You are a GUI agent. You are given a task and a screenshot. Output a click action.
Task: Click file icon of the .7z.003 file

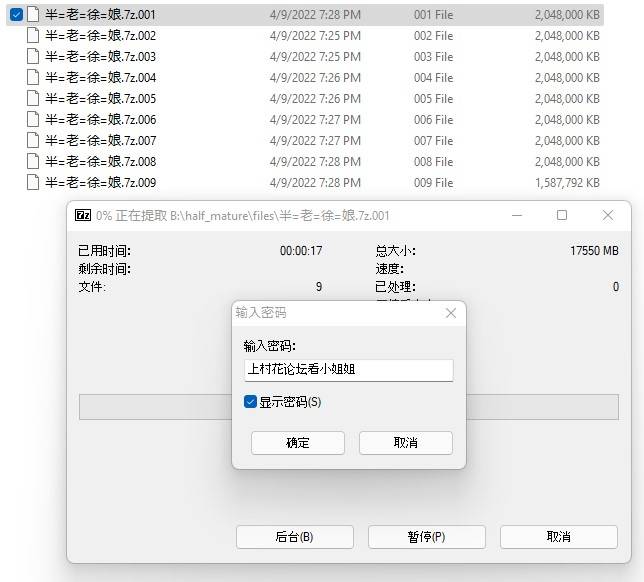[33, 57]
